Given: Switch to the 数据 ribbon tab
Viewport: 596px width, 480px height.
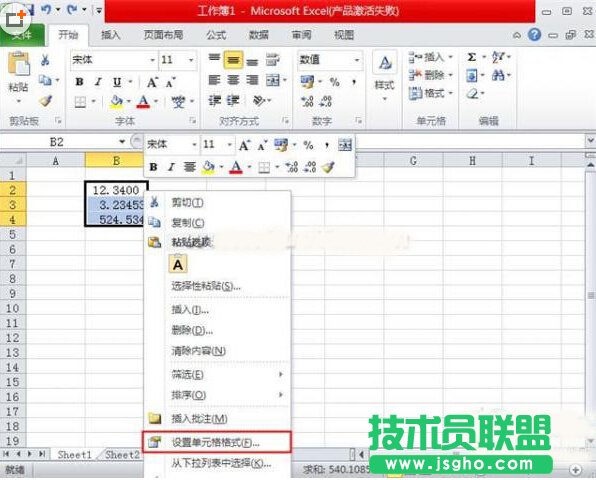Looking at the screenshot, I should 259,35.
